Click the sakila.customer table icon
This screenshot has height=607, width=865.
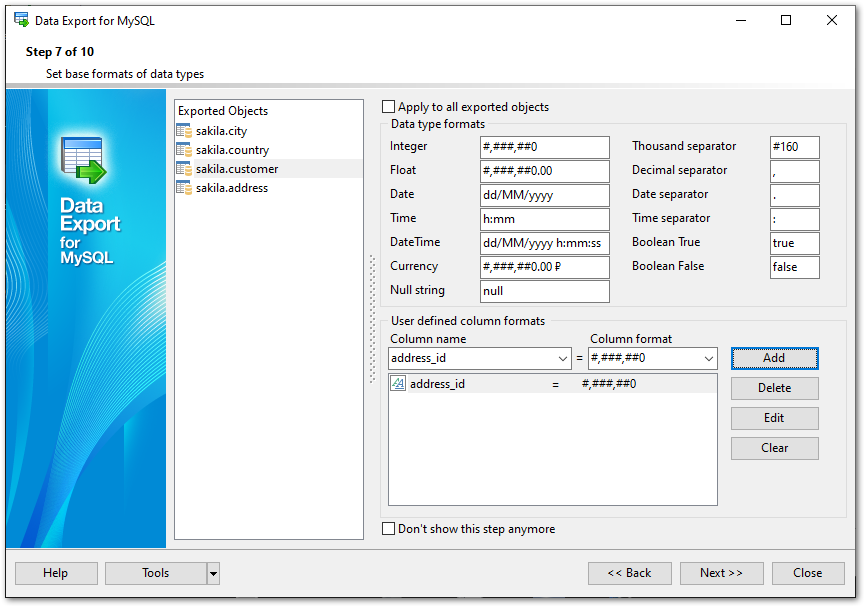pyautogui.click(x=184, y=169)
